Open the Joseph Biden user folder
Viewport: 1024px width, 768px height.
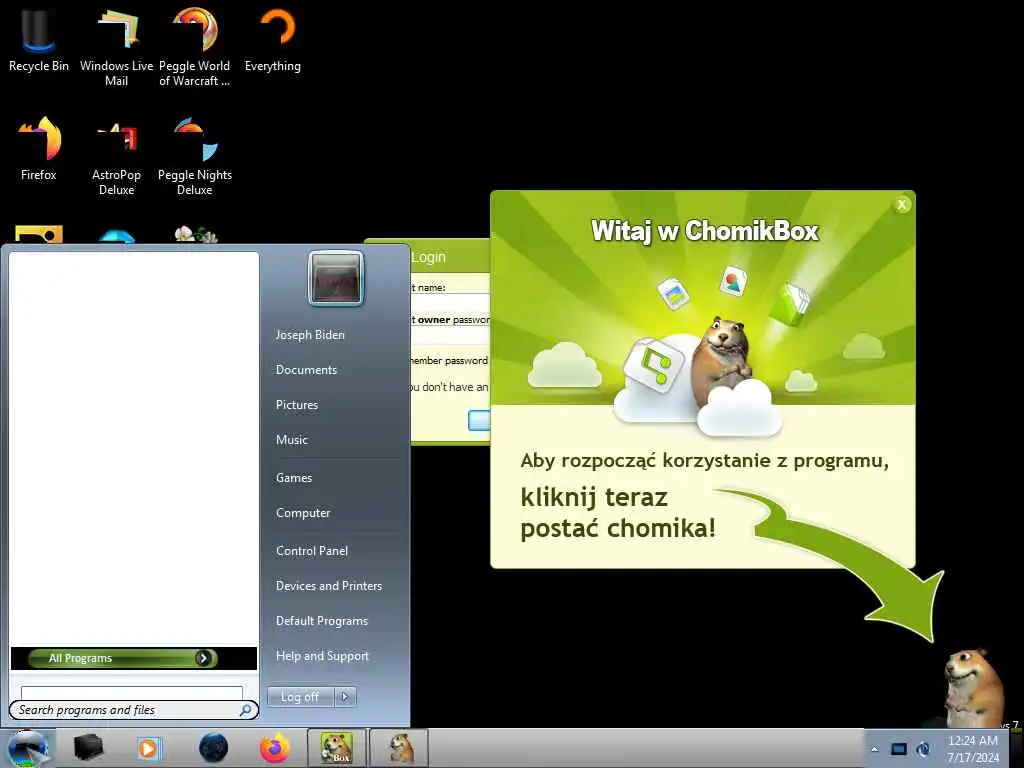pos(310,335)
